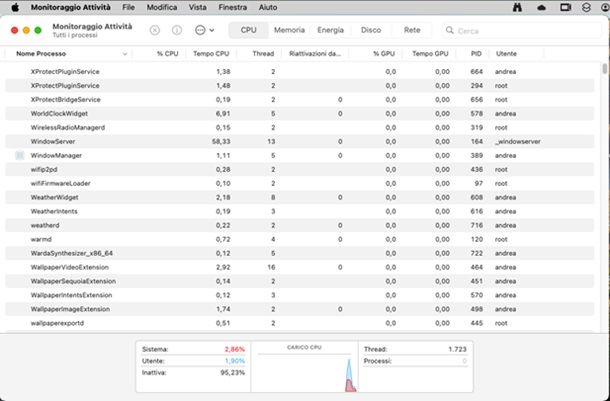The image size is (610, 401).
Task: Open the Monitoraggio Attività app menu
Action: pyautogui.click(x=71, y=7)
